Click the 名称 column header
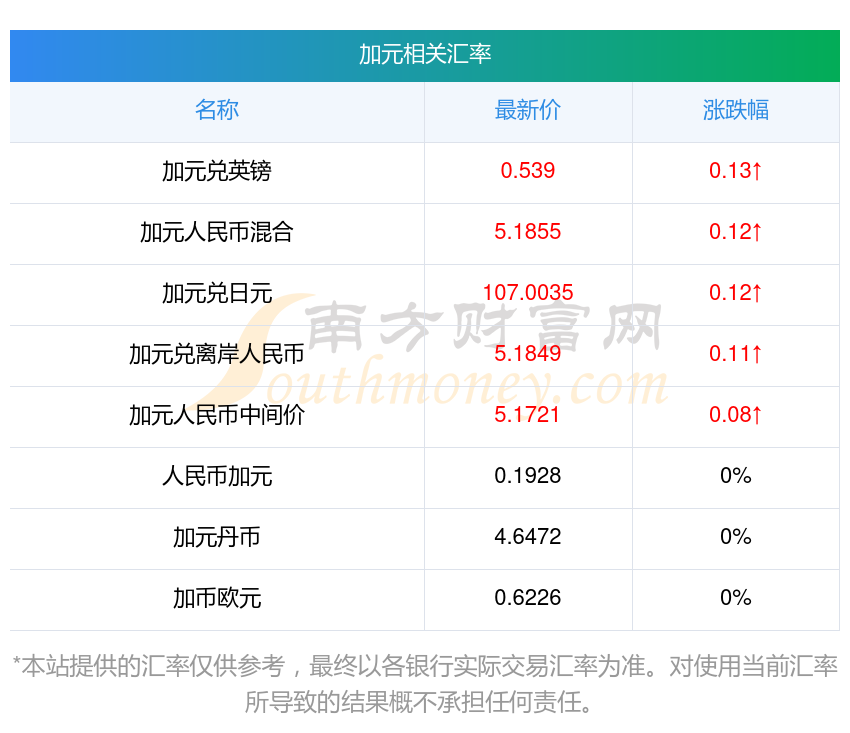850x733 pixels. pyautogui.click(x=217, y=110)
